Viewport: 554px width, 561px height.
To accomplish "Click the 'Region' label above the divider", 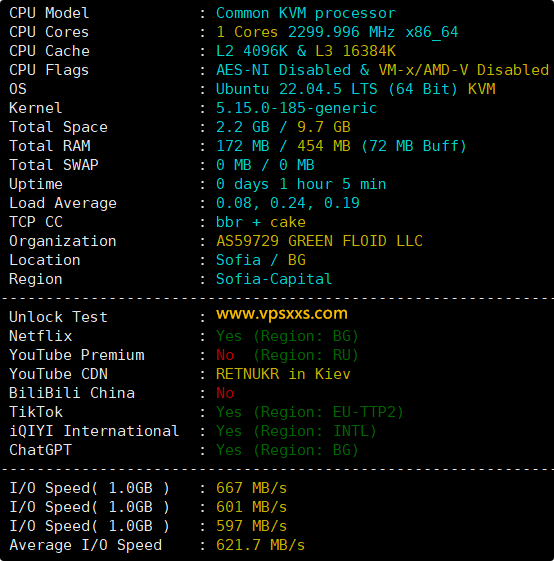I will pyautogui.click(x=35, y=279).
